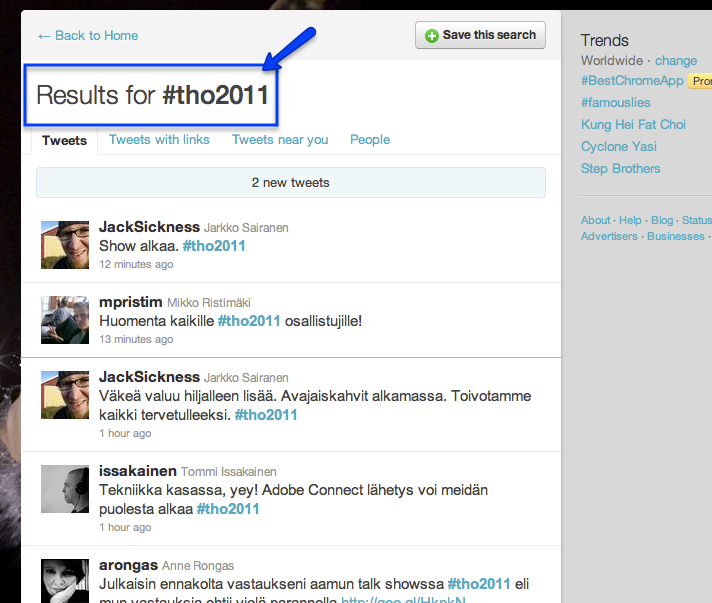Open the 12 minutes ago timestamp
This screenshot has height=603, width=712.
136,264
